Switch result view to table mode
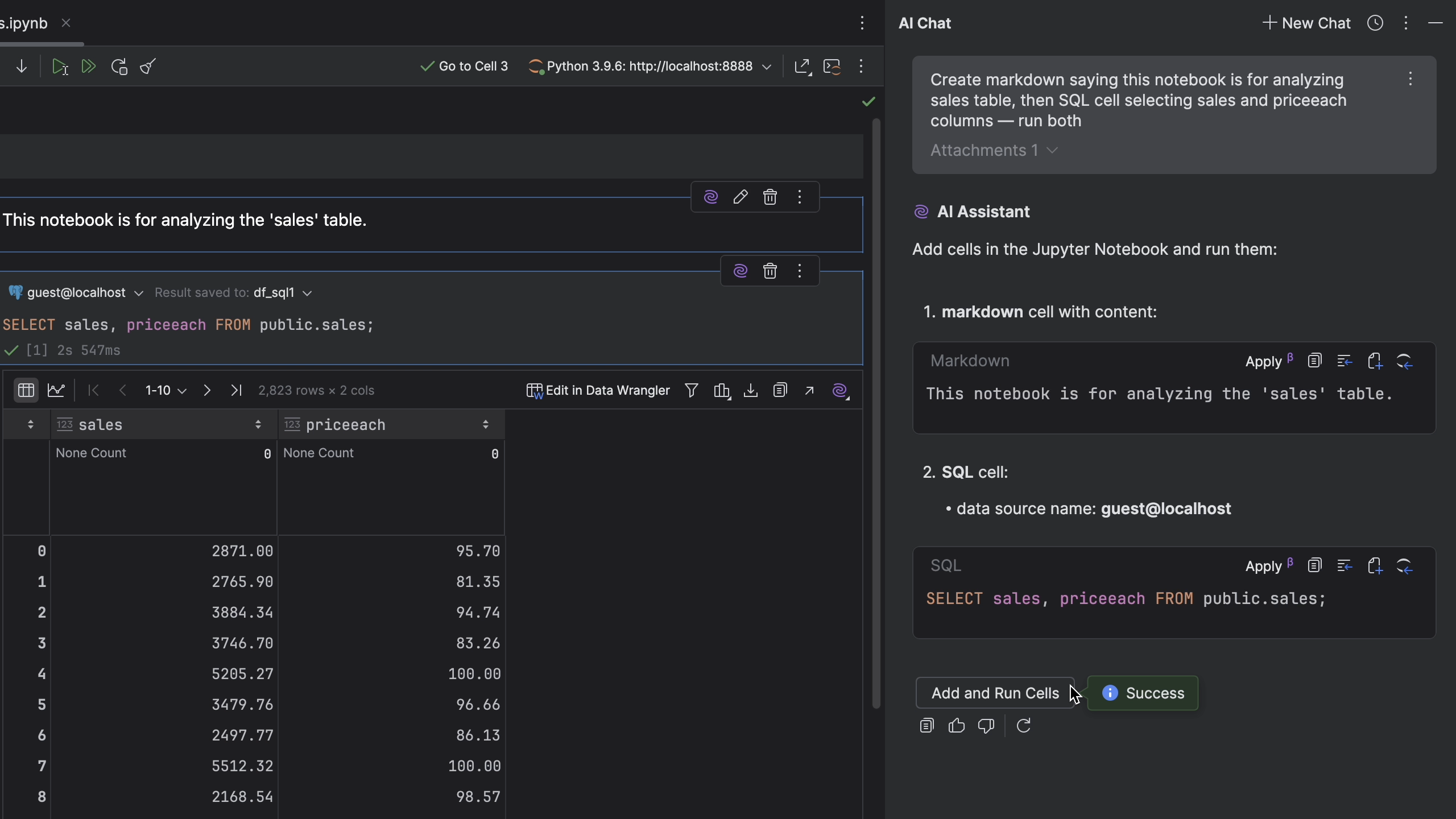 26,390
